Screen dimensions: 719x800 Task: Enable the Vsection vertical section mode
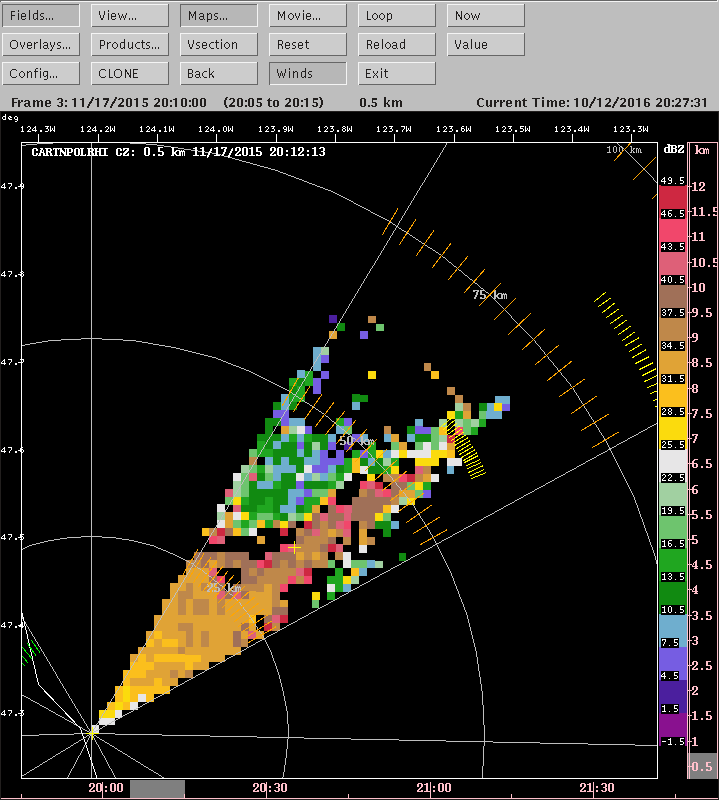coord(219,45)
